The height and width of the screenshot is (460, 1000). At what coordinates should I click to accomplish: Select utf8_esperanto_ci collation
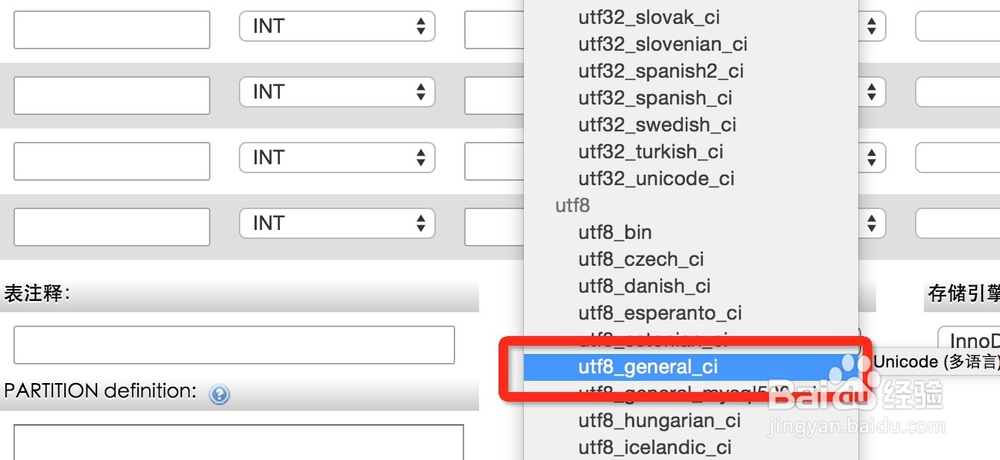coord(660,313)
